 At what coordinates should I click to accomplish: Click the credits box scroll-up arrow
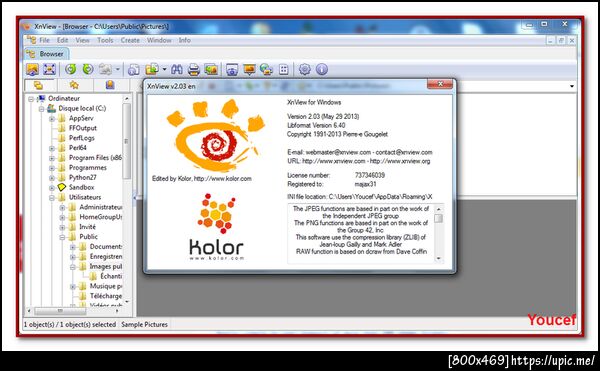439,209
